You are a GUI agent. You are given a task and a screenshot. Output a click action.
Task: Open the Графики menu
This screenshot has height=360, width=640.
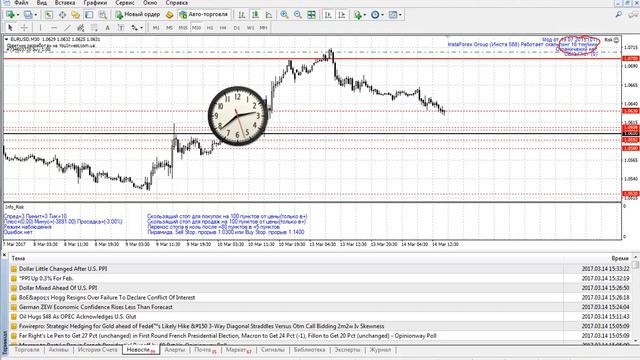pos(95,3)
